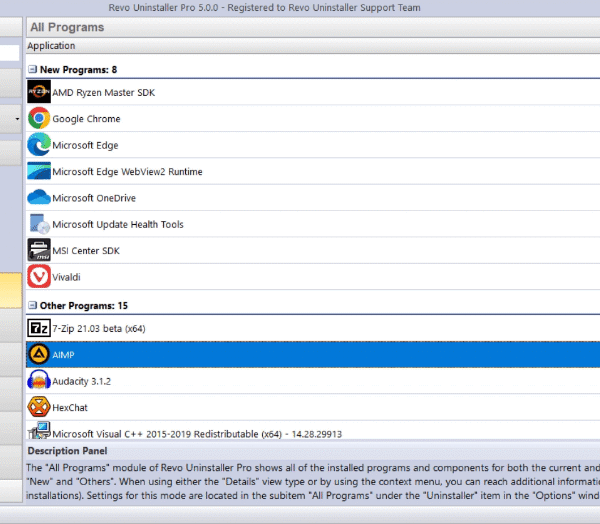Click the New Programs: 8 group label

tap(78, 70)
